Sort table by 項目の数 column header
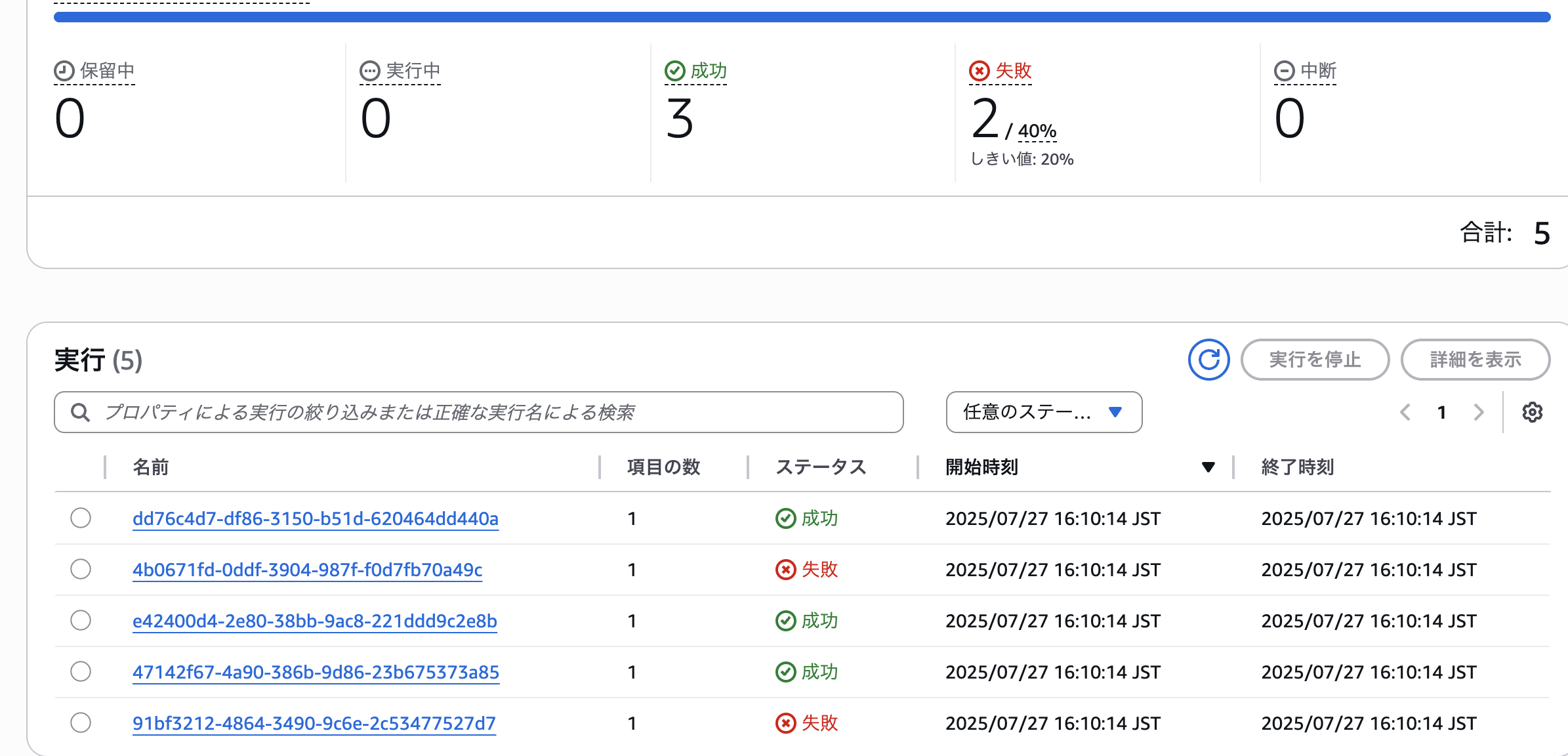 (664, 467)
